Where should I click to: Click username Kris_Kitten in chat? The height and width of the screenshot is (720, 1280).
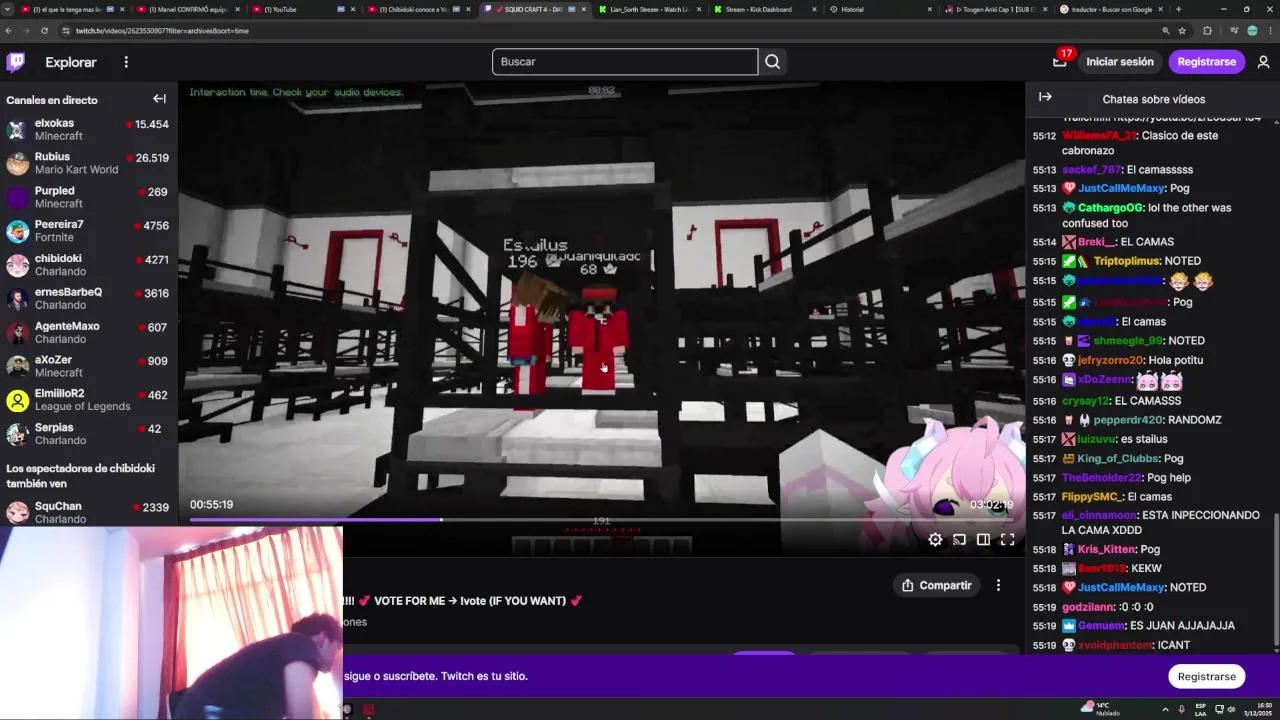click(x=1107, y=550)
